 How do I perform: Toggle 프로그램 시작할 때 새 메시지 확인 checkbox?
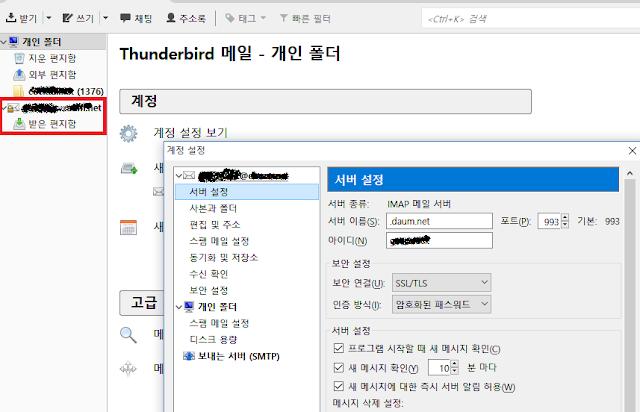click(338, 348)
